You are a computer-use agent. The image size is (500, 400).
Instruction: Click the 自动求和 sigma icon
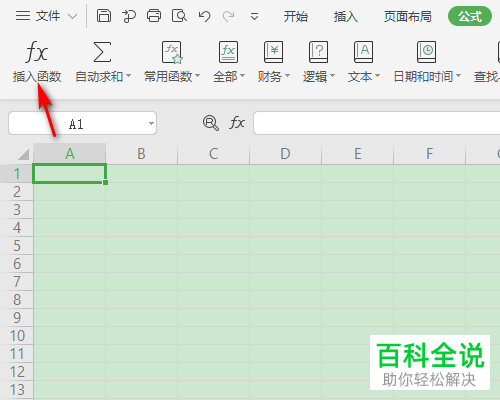(x=102, y=52)
